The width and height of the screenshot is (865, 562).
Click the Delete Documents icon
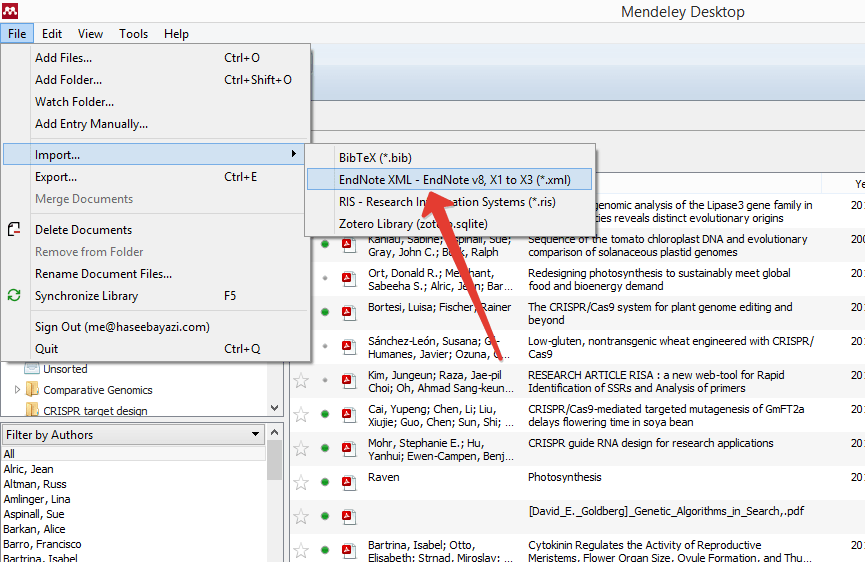14,229
